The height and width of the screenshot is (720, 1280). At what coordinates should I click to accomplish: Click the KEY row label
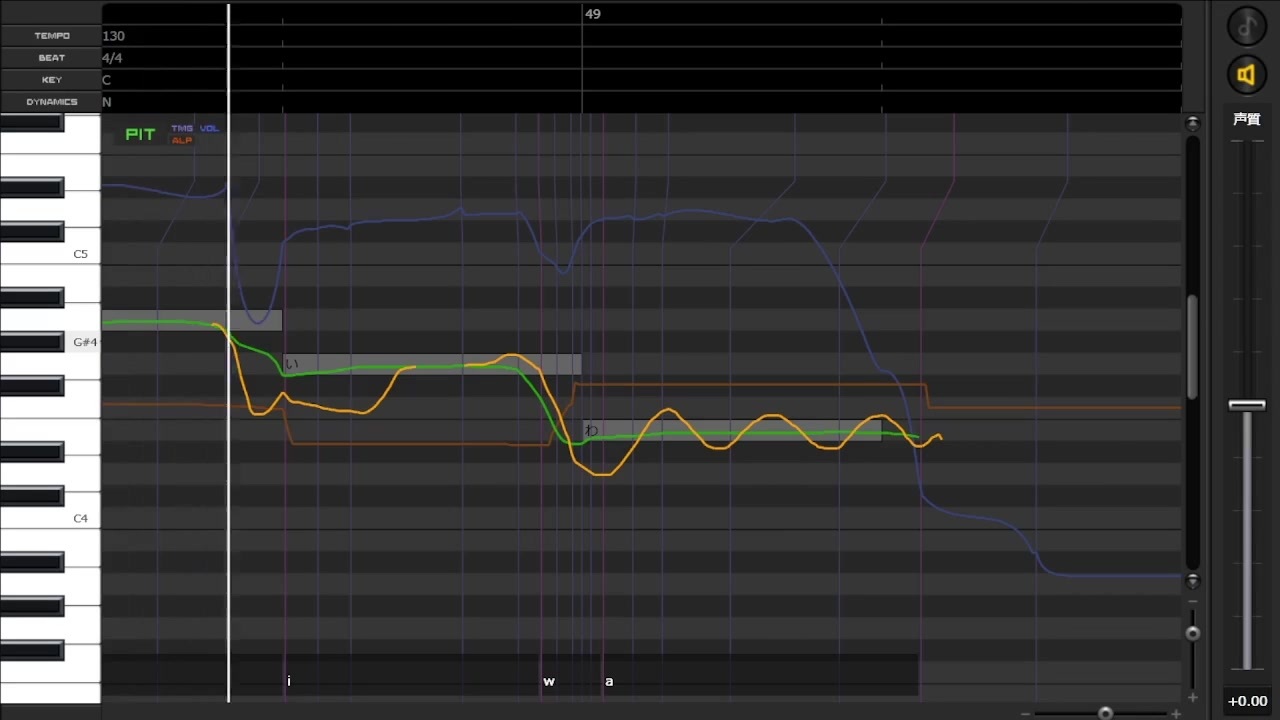51,80
